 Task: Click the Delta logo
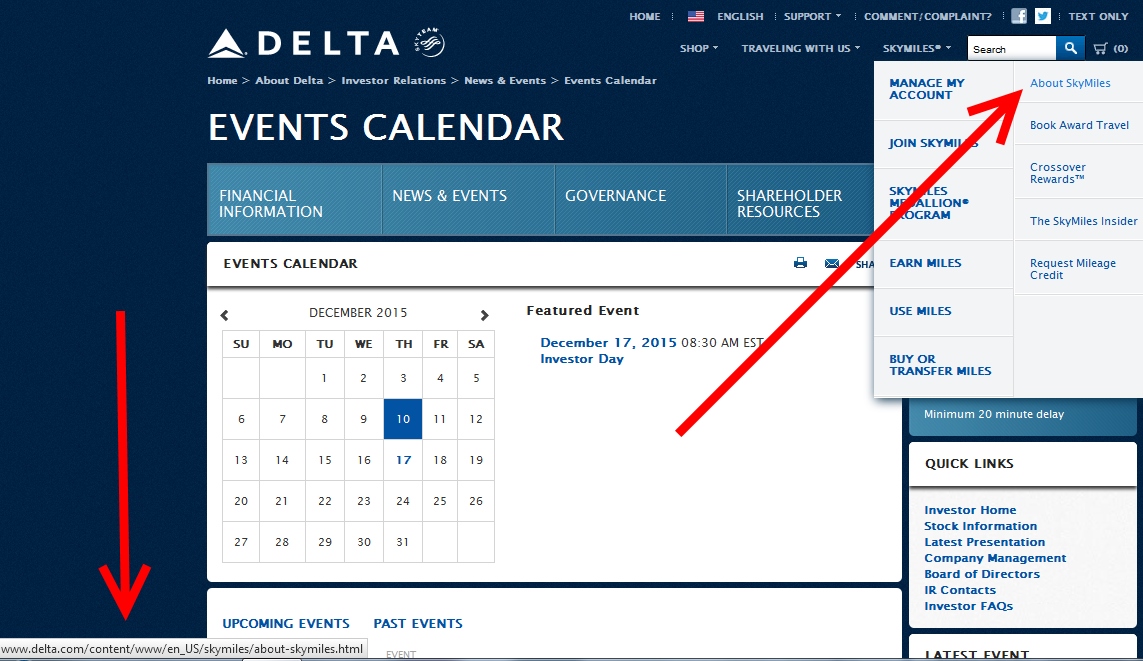[303, 44]
